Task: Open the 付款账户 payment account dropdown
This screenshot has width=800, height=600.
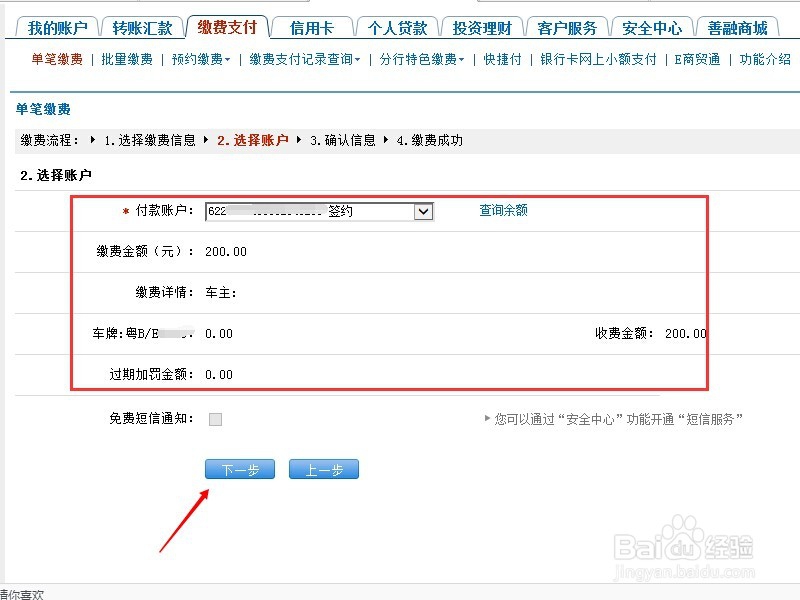Action: pos(423,211)
